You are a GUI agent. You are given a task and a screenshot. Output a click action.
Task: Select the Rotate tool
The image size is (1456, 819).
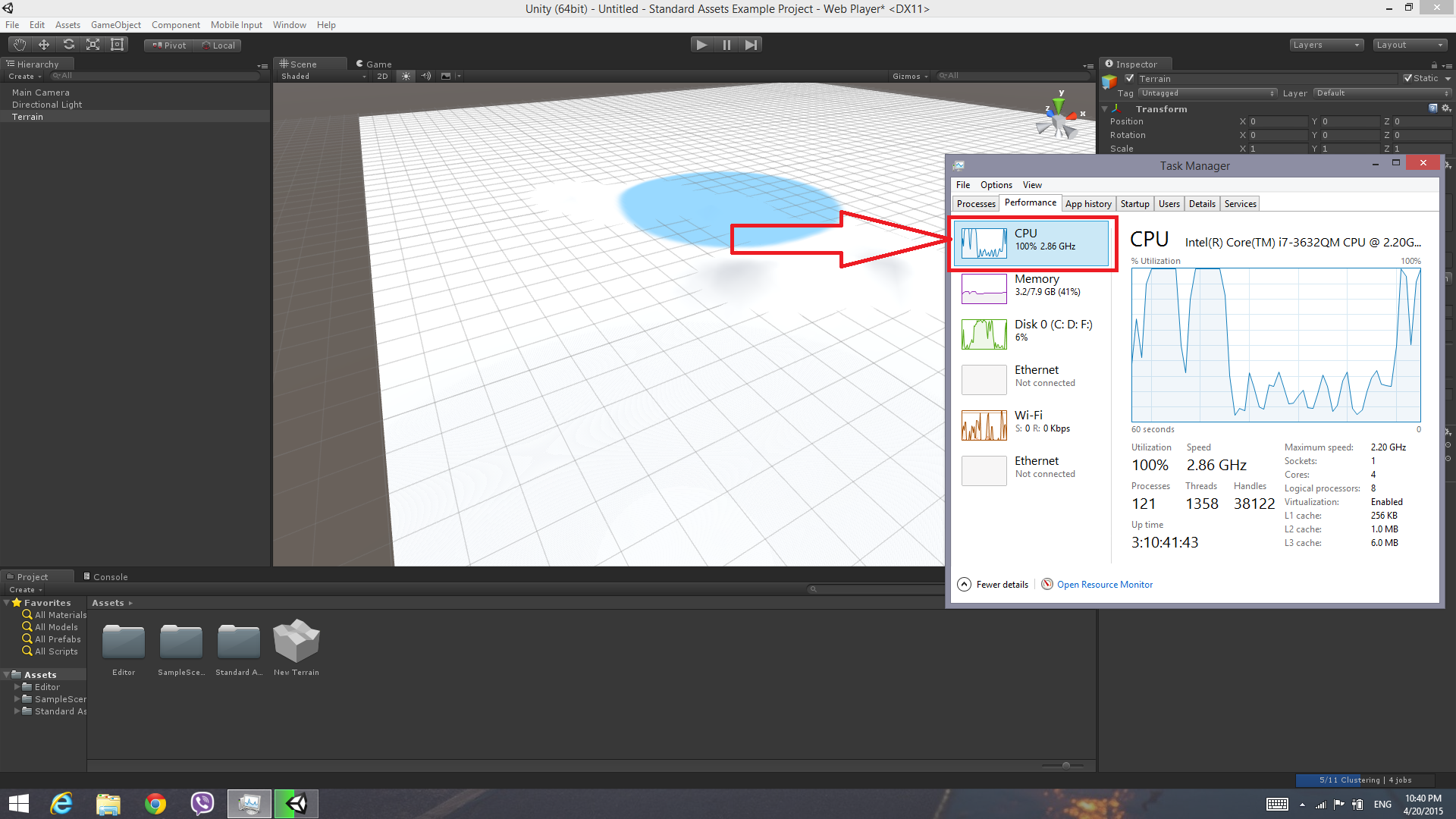67,44
